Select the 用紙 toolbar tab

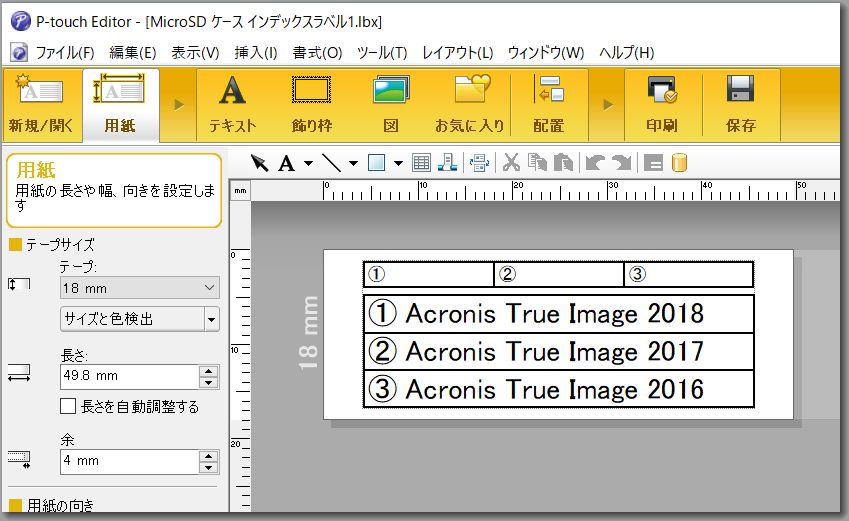click(x=120, y=105)
